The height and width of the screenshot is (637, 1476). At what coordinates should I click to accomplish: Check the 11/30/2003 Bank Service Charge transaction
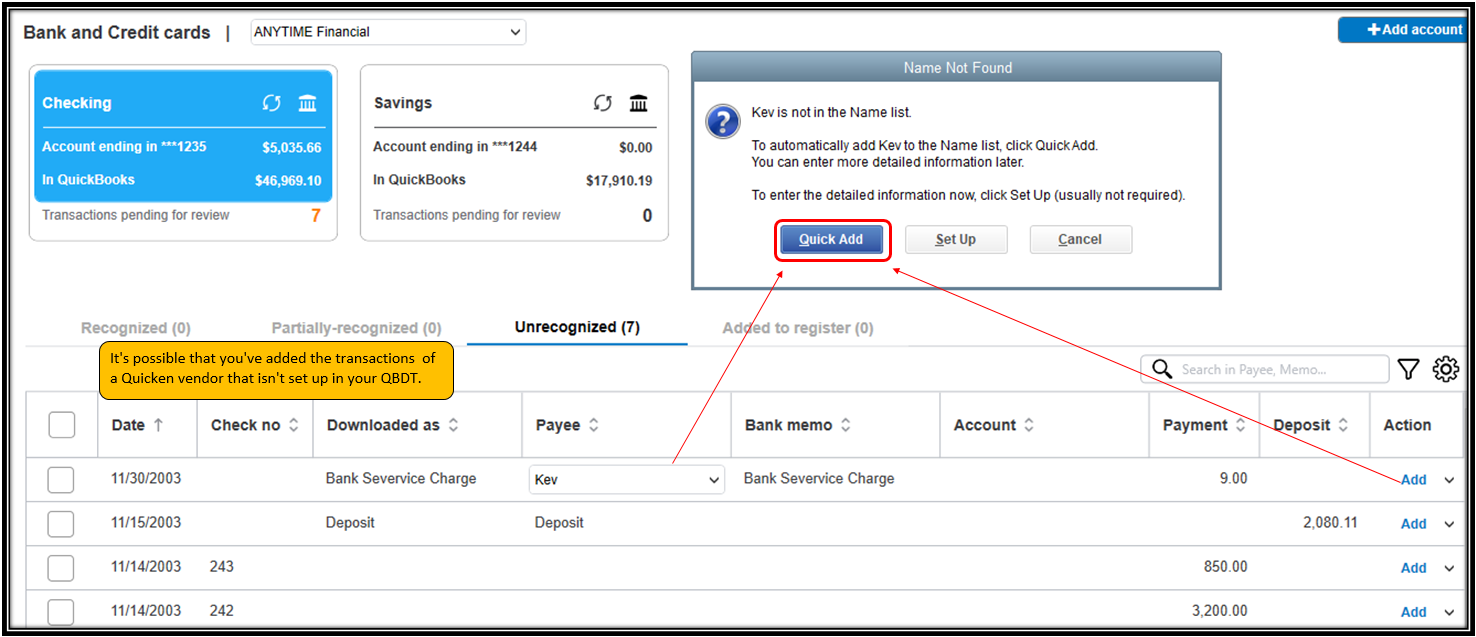pyautogui.click(x=61, y=479)
